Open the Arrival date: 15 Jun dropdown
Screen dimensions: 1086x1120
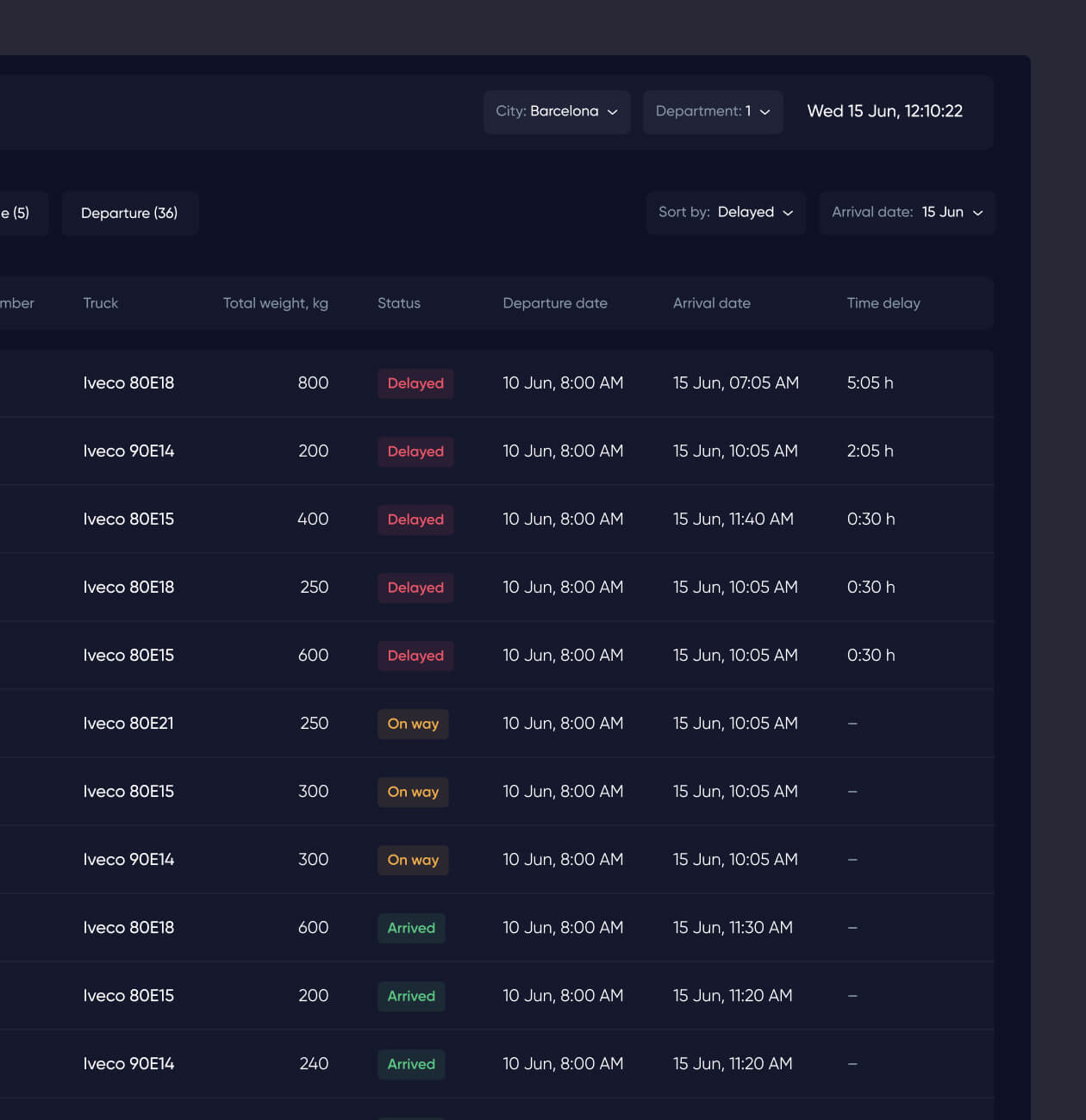pos(907,212)
